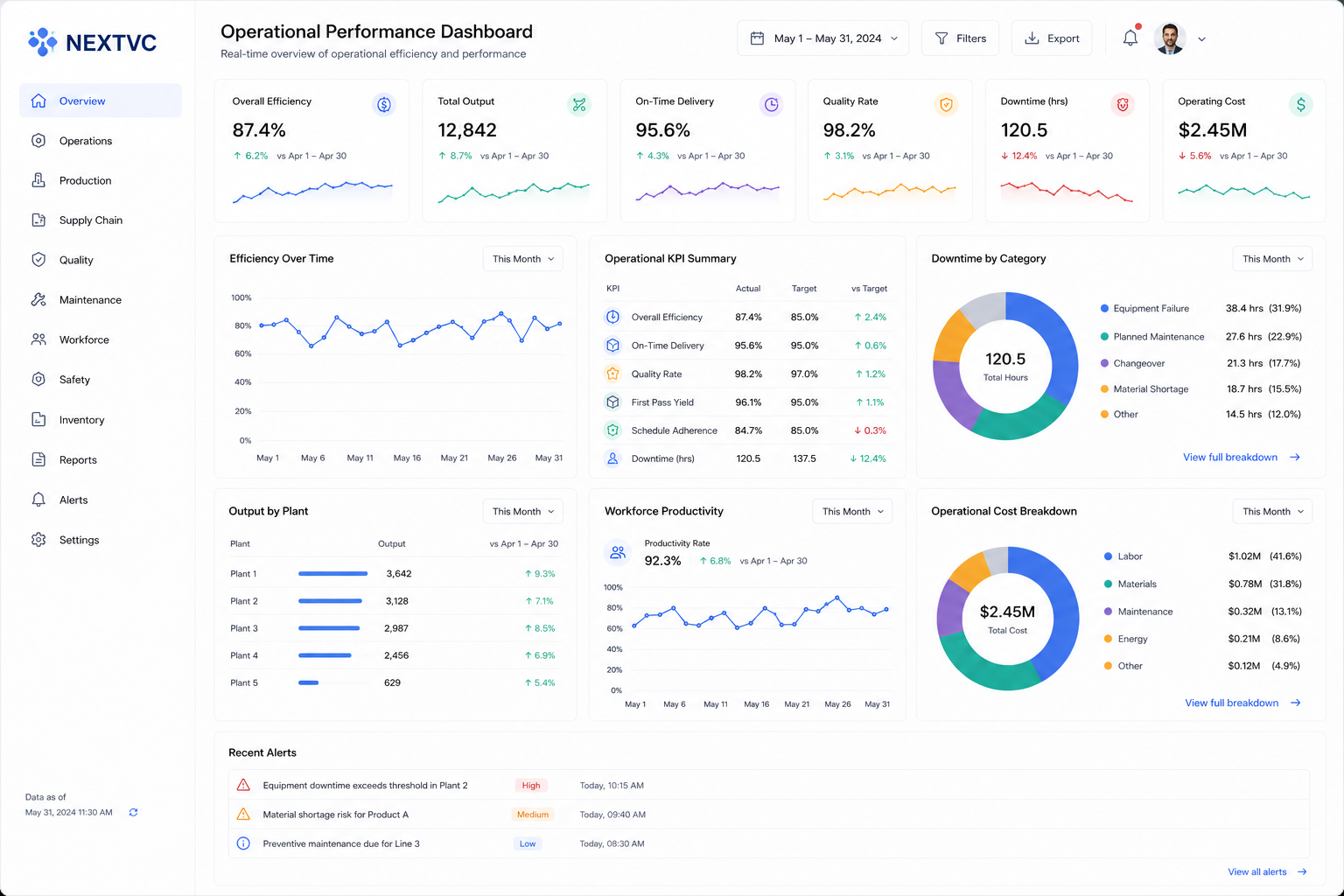Click the First Pass Yield row icon

[612, 402]
